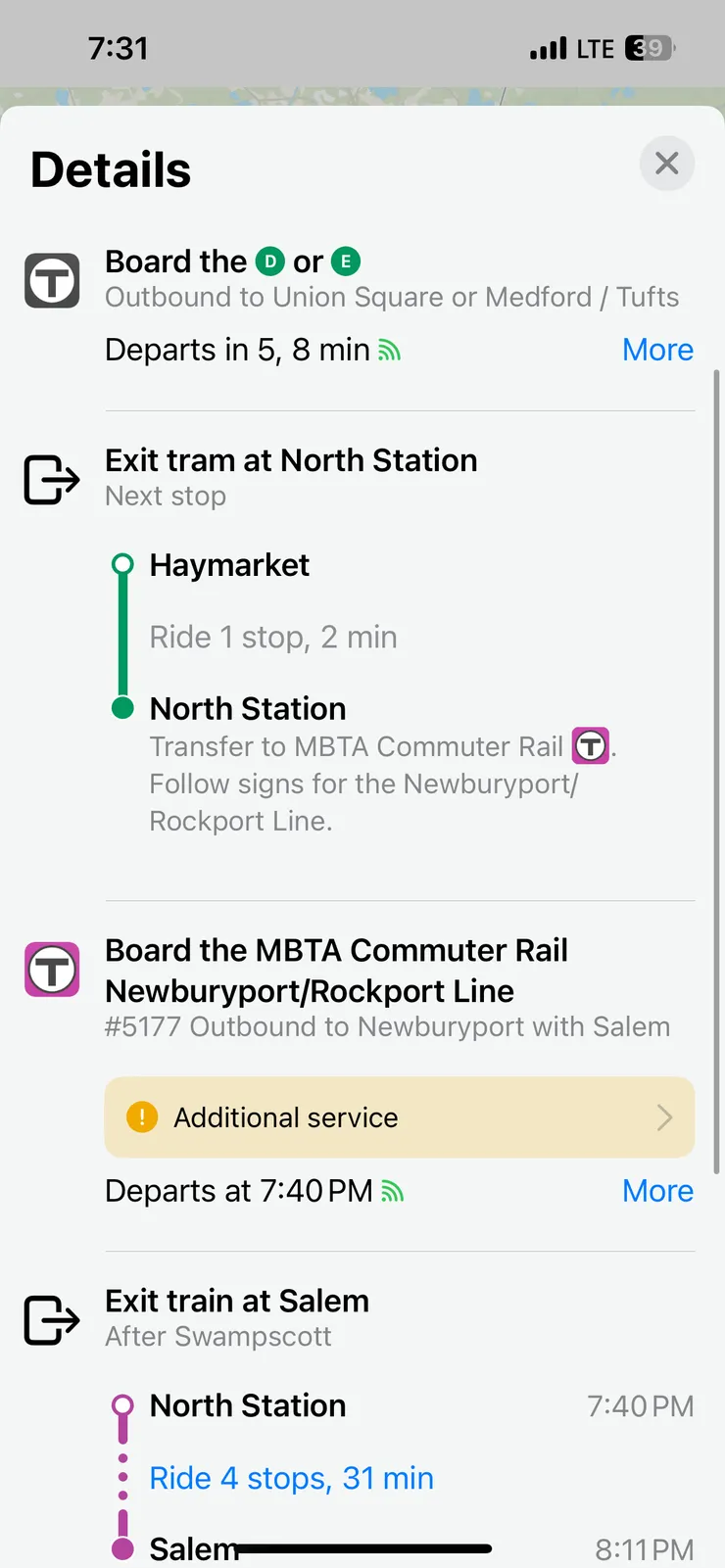Screen dimensions: 725x1568
Task: Select the Haymarket stop
Action: click(229, 565)
